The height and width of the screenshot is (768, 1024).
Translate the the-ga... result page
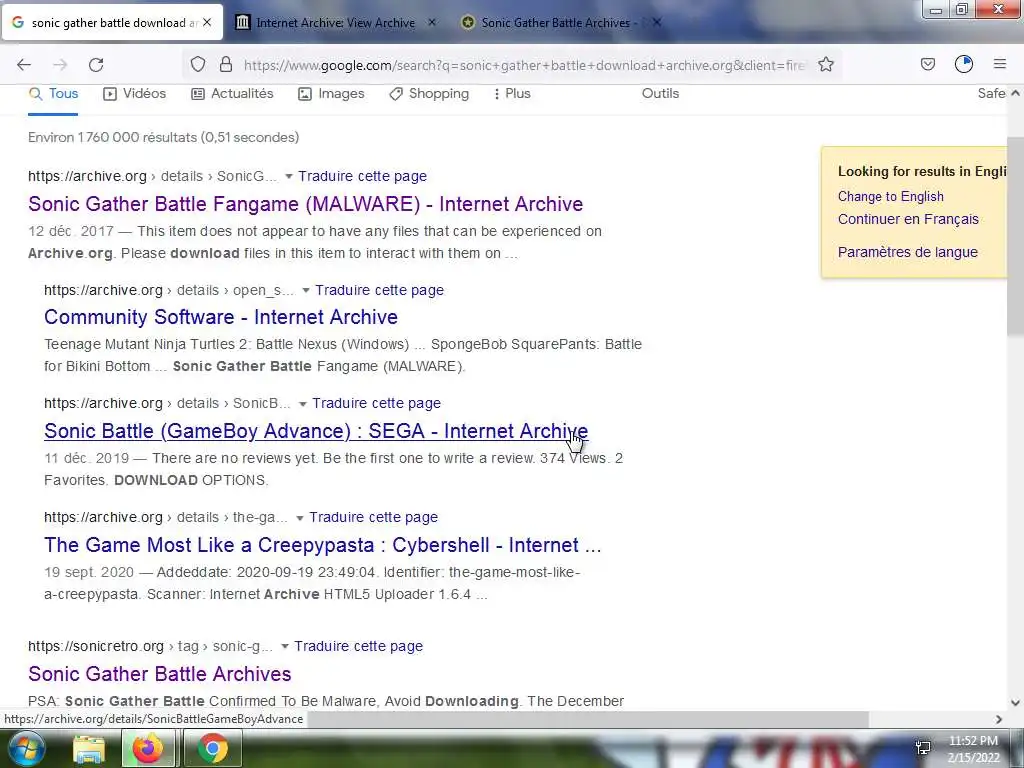[374, 517]
